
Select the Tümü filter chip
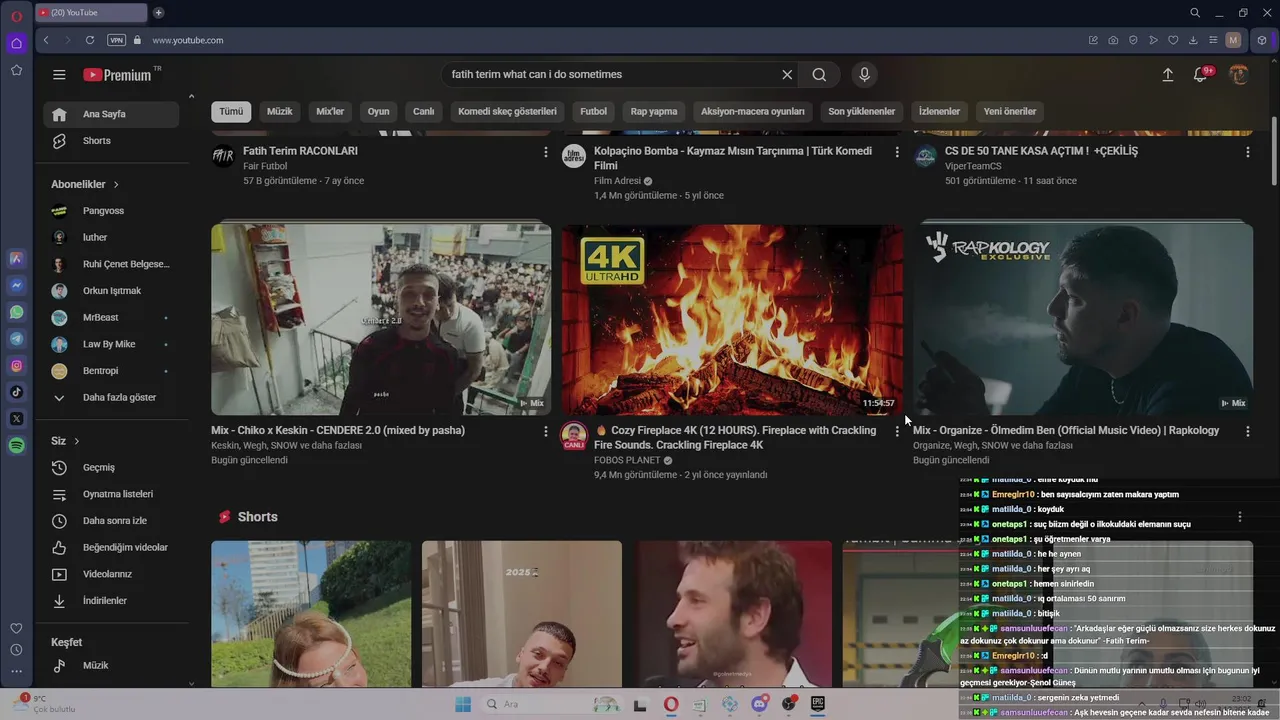231,111
